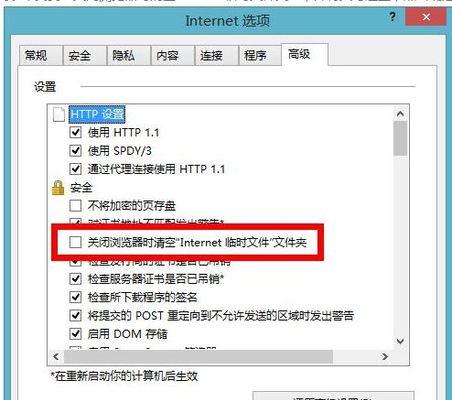Select the HTTP 设置 tree heading

pos(97,114)
